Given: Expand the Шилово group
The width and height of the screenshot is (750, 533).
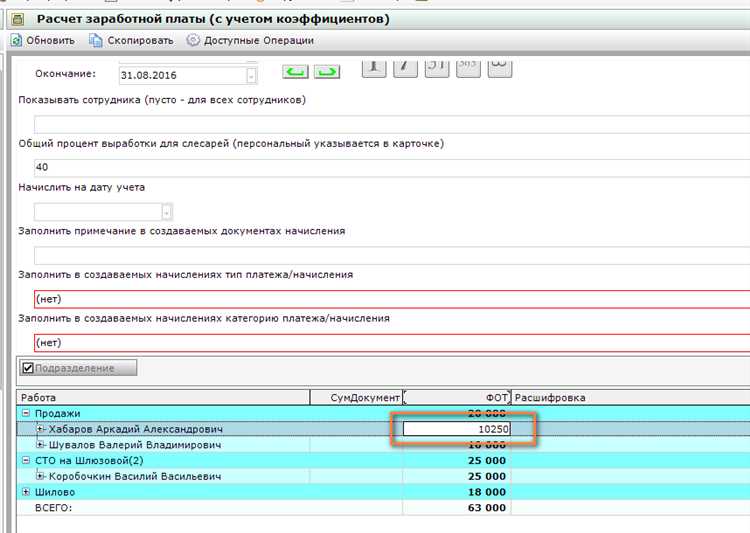Looking at the screenshot, I should (x=25, y=492).
